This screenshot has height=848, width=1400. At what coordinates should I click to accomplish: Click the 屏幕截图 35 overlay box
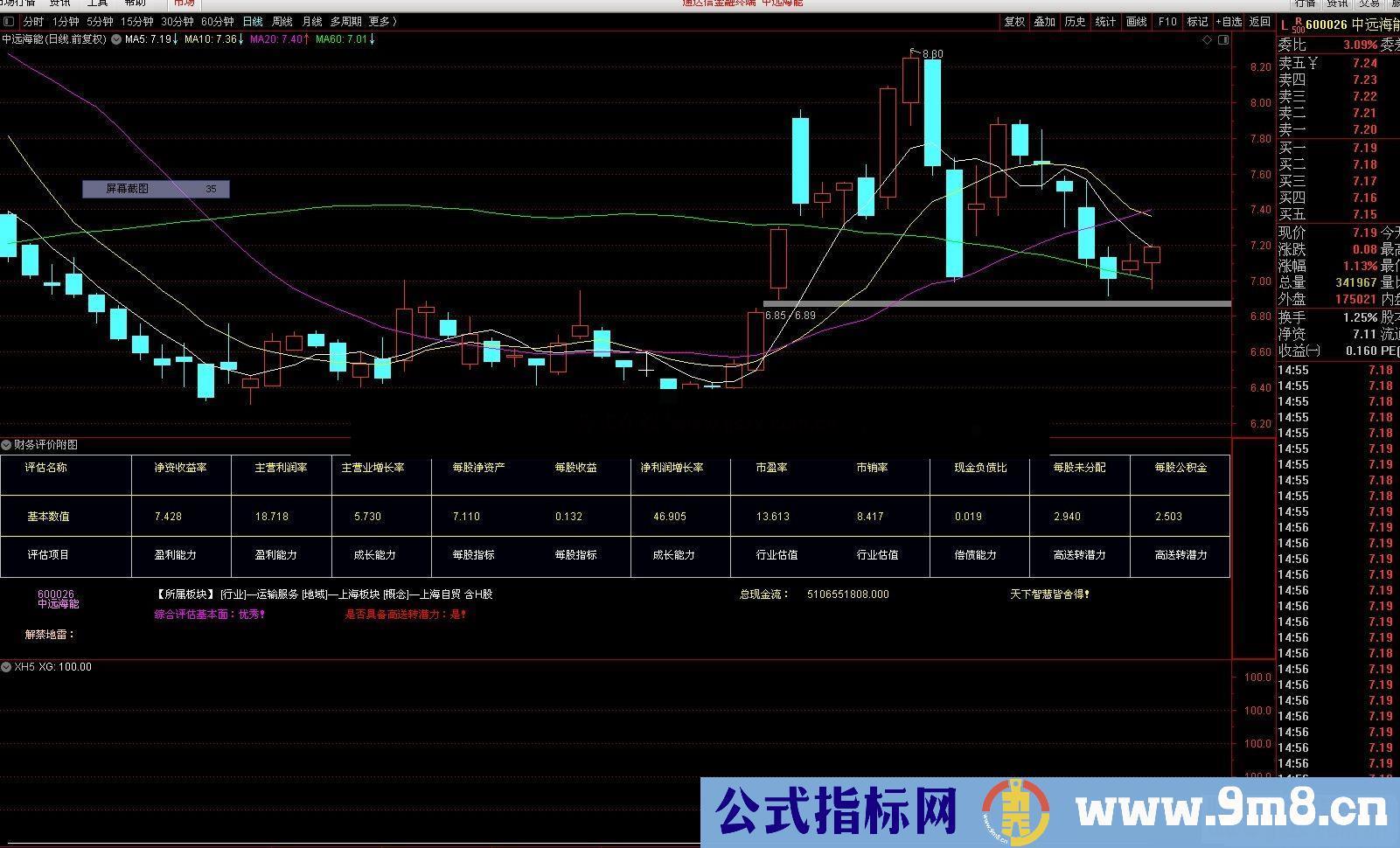coord(156,189)
